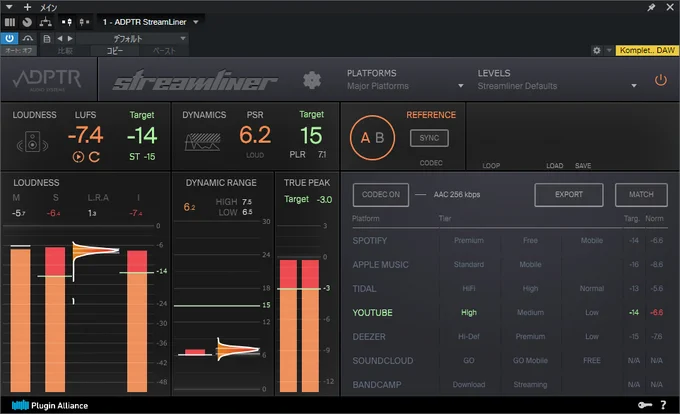The height and width of the screenshot is (414, 680).
Task: Close the plugin window with the X
Action: [x=670, y=7]
